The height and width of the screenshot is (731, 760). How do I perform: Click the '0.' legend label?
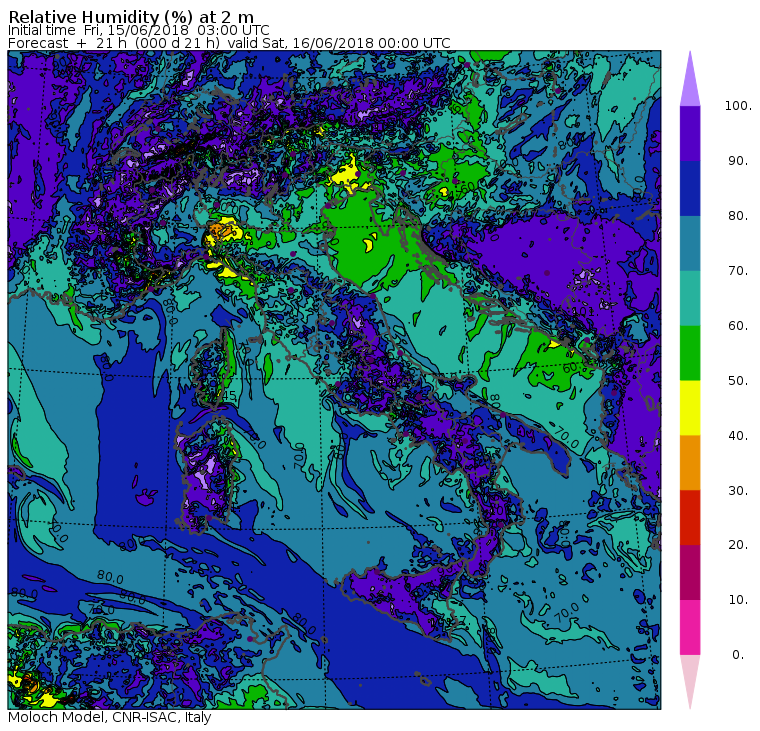[738, 655]
